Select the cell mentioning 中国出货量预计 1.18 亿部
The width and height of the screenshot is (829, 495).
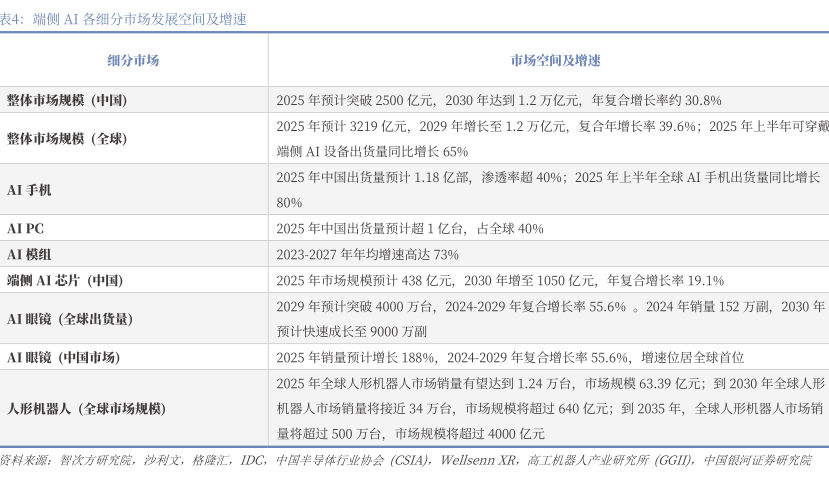click(548, 189)
